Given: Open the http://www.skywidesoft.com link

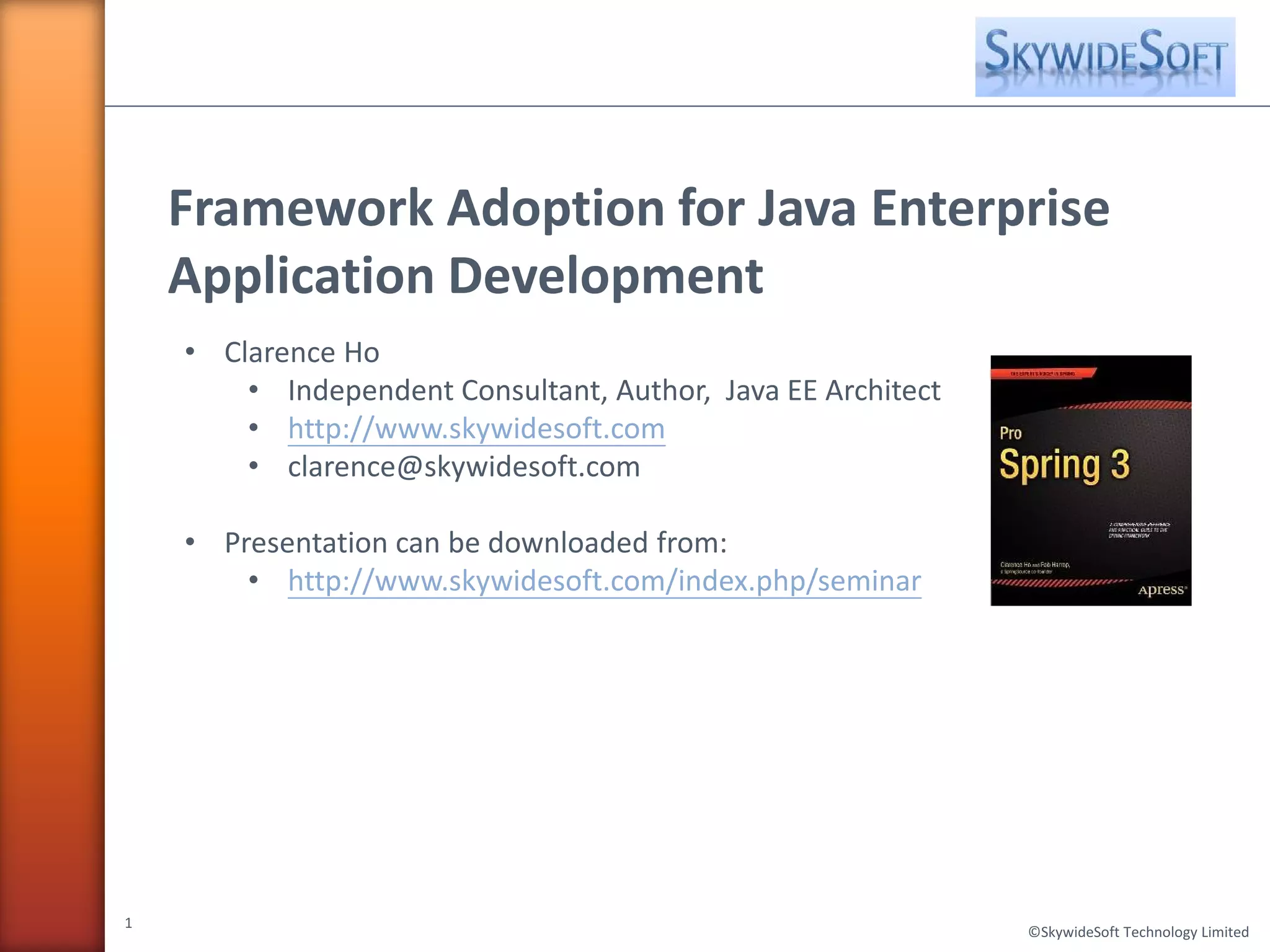Looking at the screenshot, I should pyautogui.click(x=476, y=428).
